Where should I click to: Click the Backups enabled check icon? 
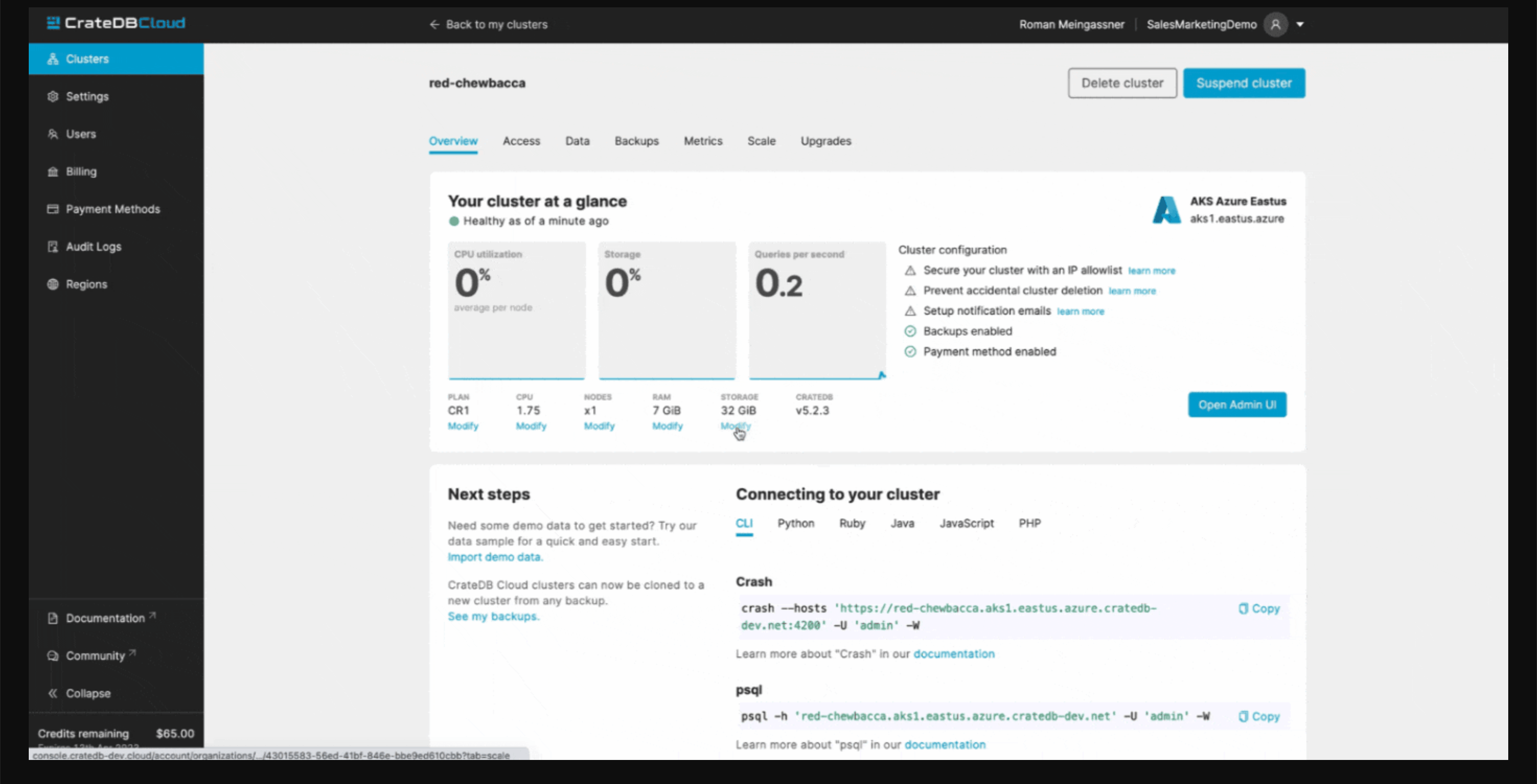click(x=910, y=332)
